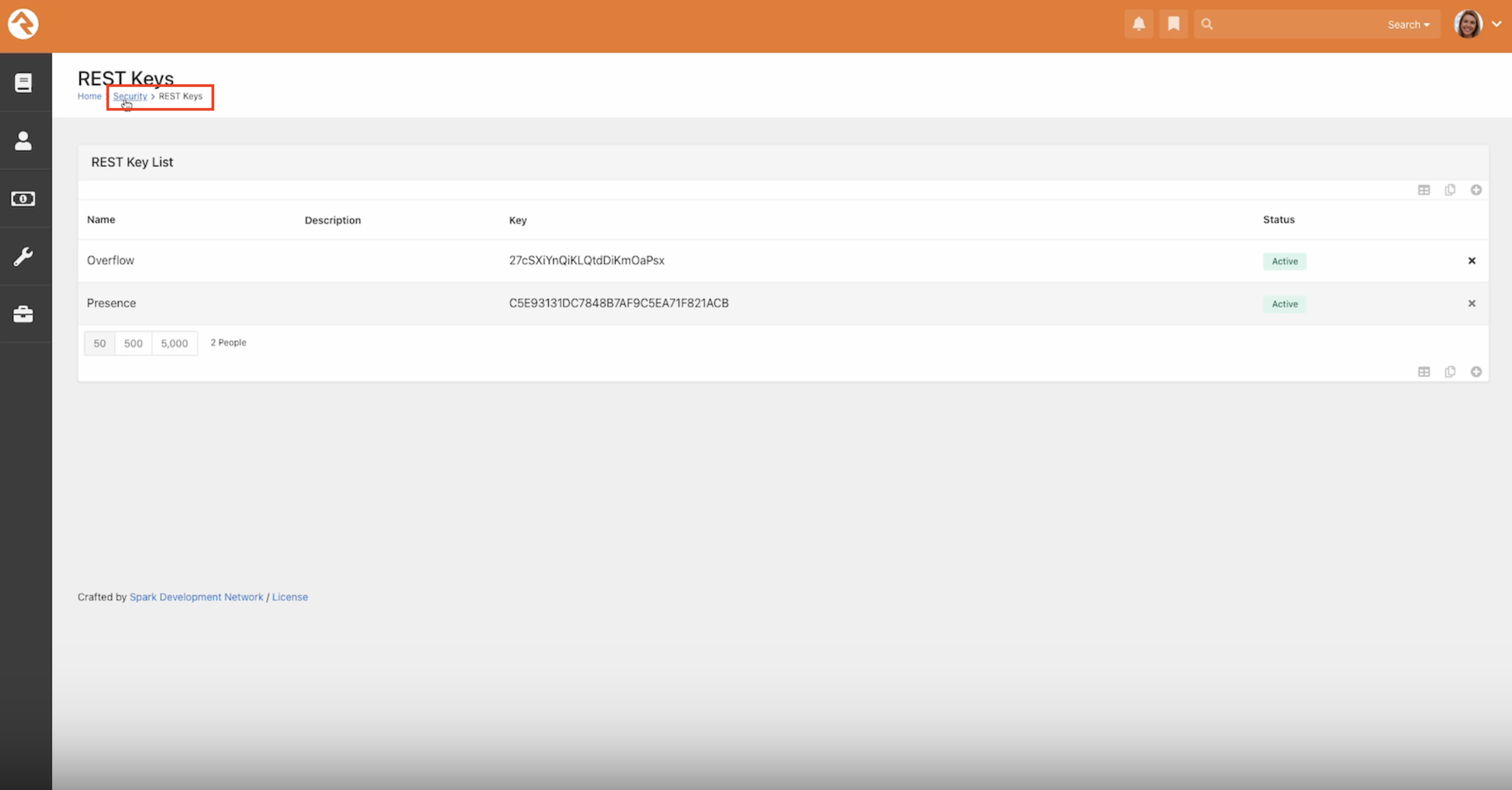Set page size to 500

point(133,344)
